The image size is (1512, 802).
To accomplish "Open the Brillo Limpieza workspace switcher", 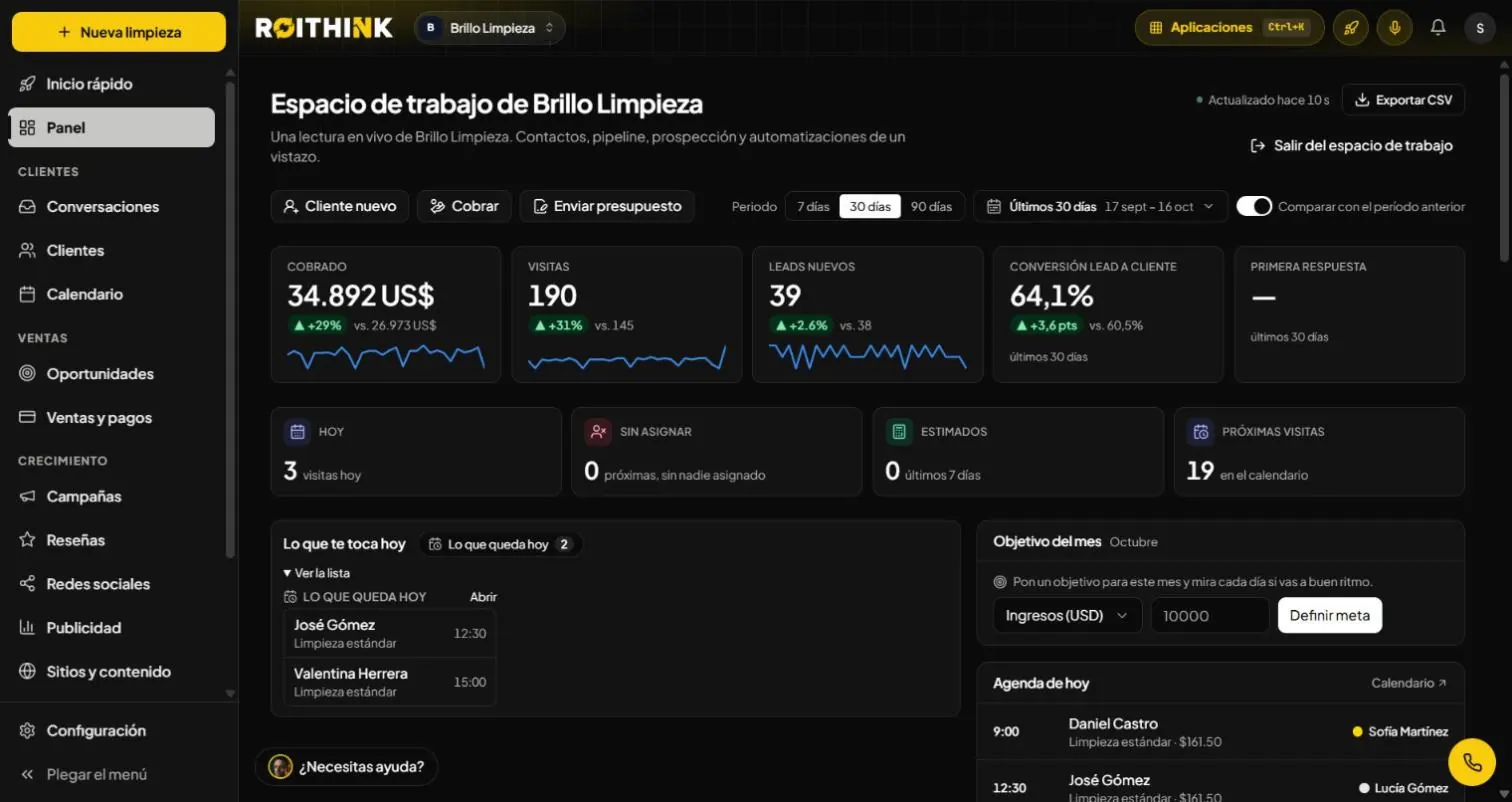I will click(490, 28).
